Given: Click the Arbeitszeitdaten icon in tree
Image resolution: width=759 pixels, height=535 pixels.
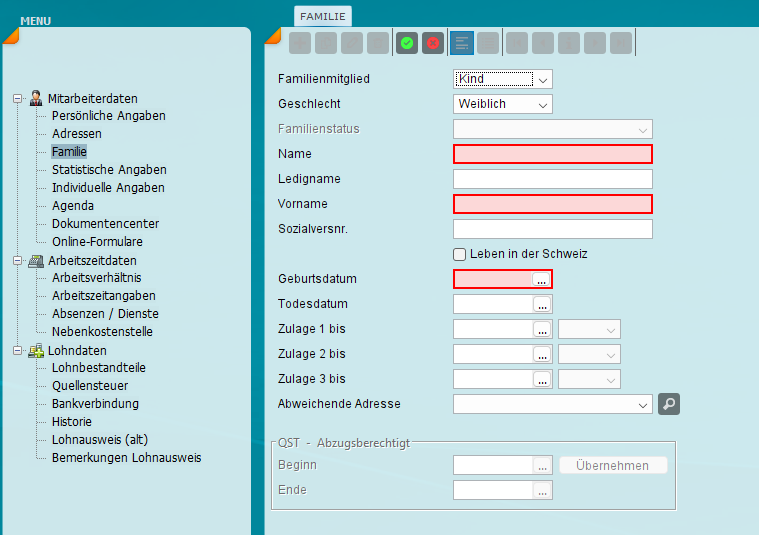Looking at the screenshot, I should (x=36, y=261).
